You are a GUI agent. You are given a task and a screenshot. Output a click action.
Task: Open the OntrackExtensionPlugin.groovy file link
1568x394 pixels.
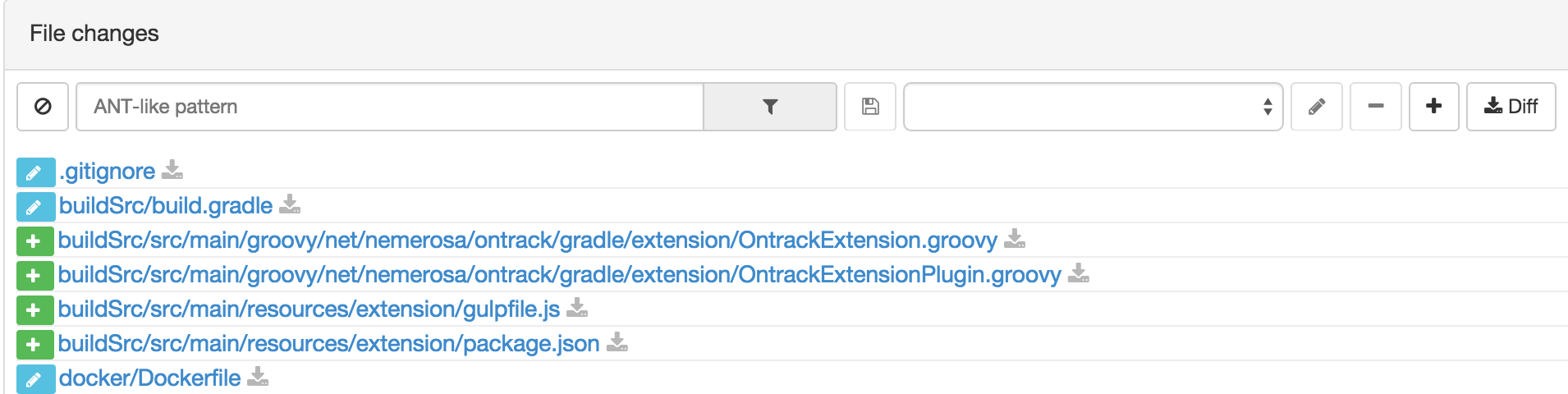tap(559, 275)
